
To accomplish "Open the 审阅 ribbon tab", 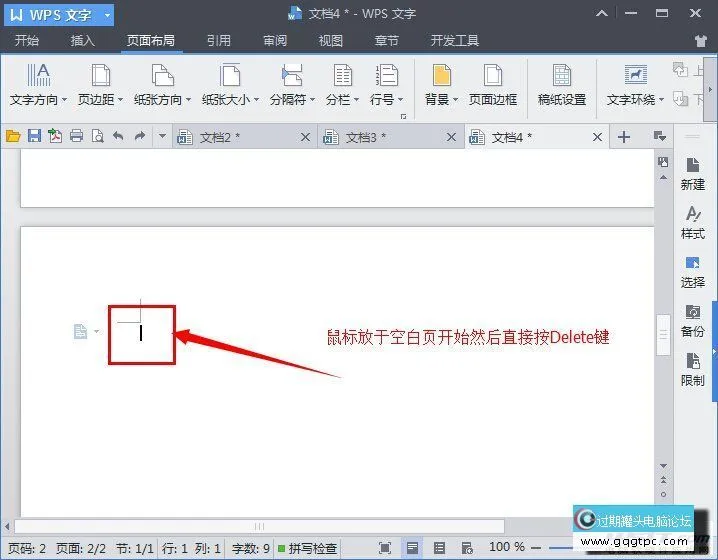I will [275, 41].
